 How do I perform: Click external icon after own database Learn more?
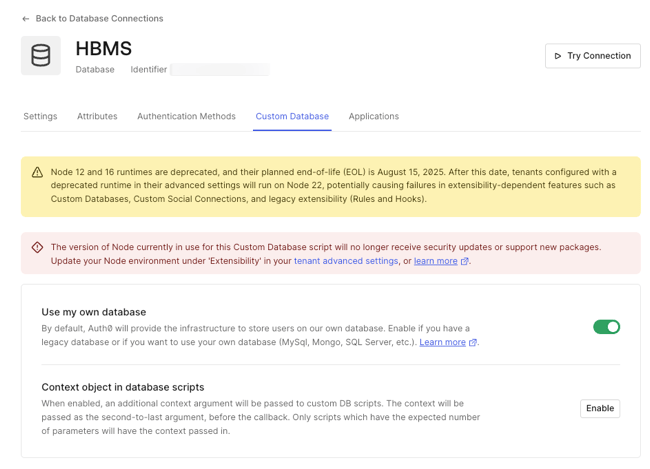[x=473, y=343]
